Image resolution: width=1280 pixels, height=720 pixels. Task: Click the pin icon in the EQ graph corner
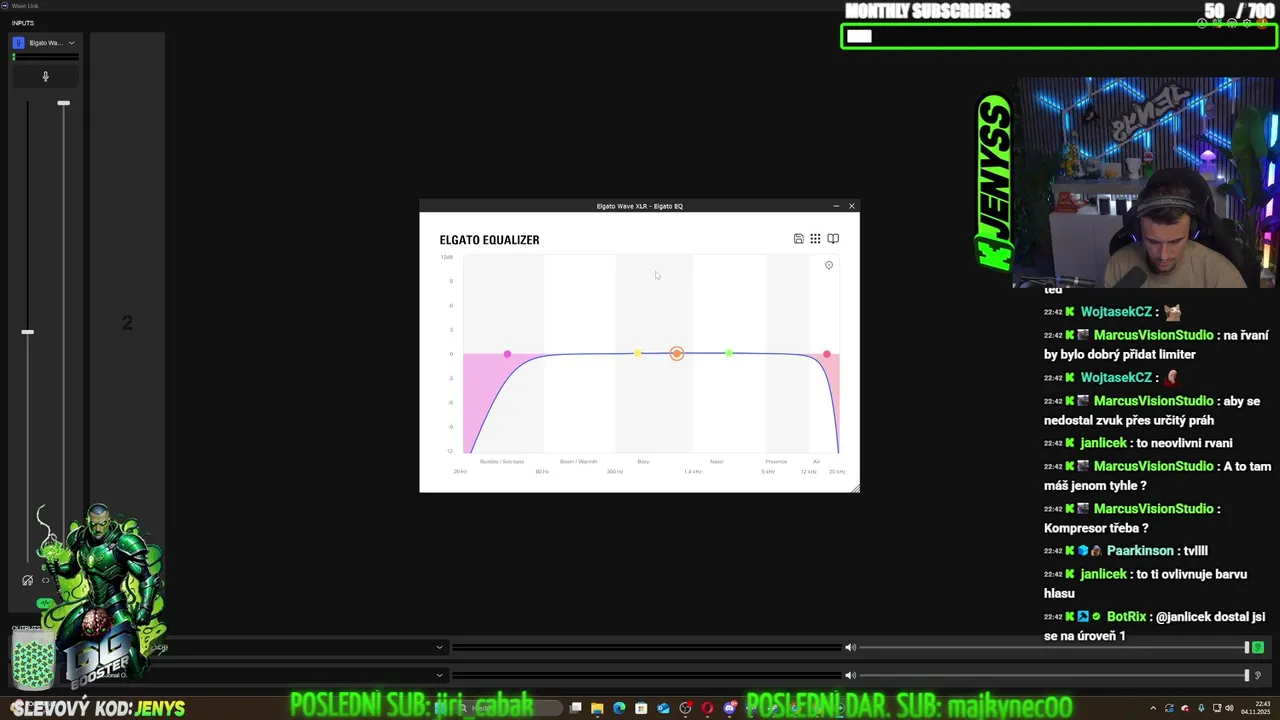(829, 265)
